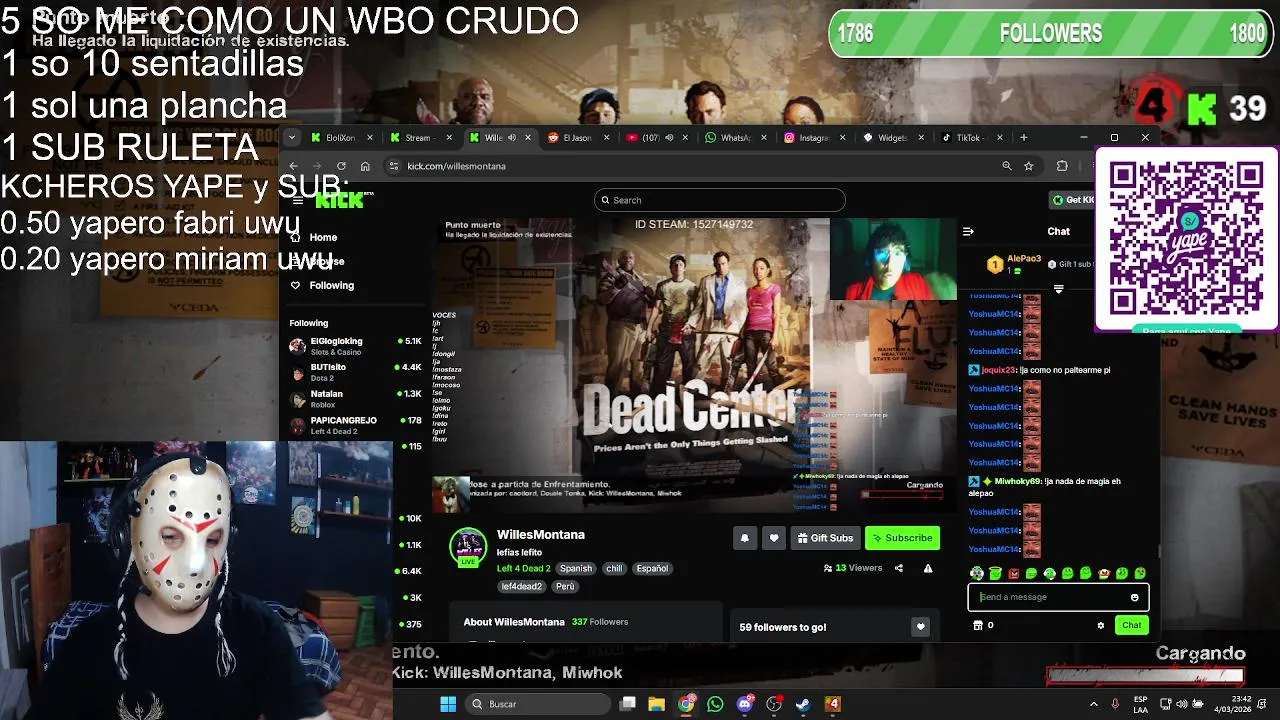The height and width of the screenshot is (720, 1280).
Task: Click the chill tag
Action: pos(614,568)
